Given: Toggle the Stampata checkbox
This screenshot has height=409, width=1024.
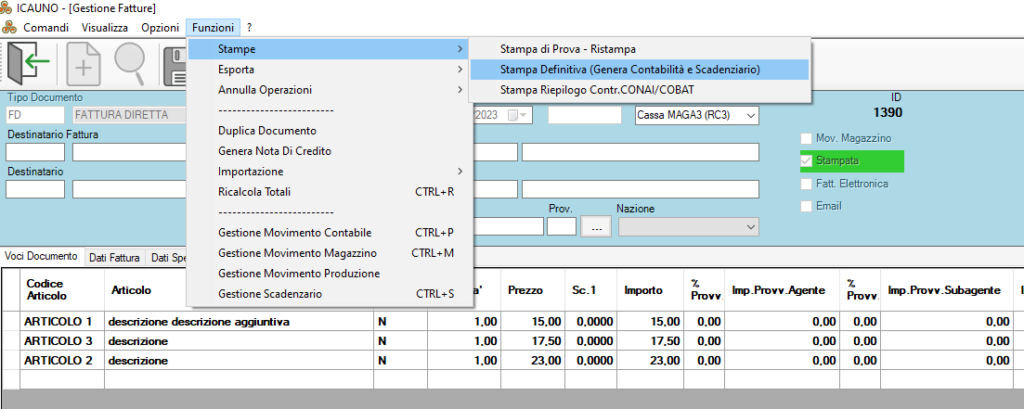Looking at the screenshot, I should (x=808, y=160).
